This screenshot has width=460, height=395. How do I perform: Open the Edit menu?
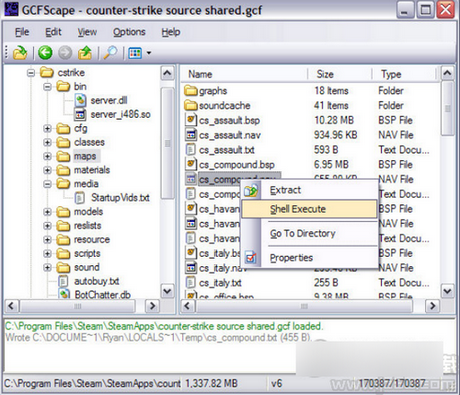pos(53,32)
